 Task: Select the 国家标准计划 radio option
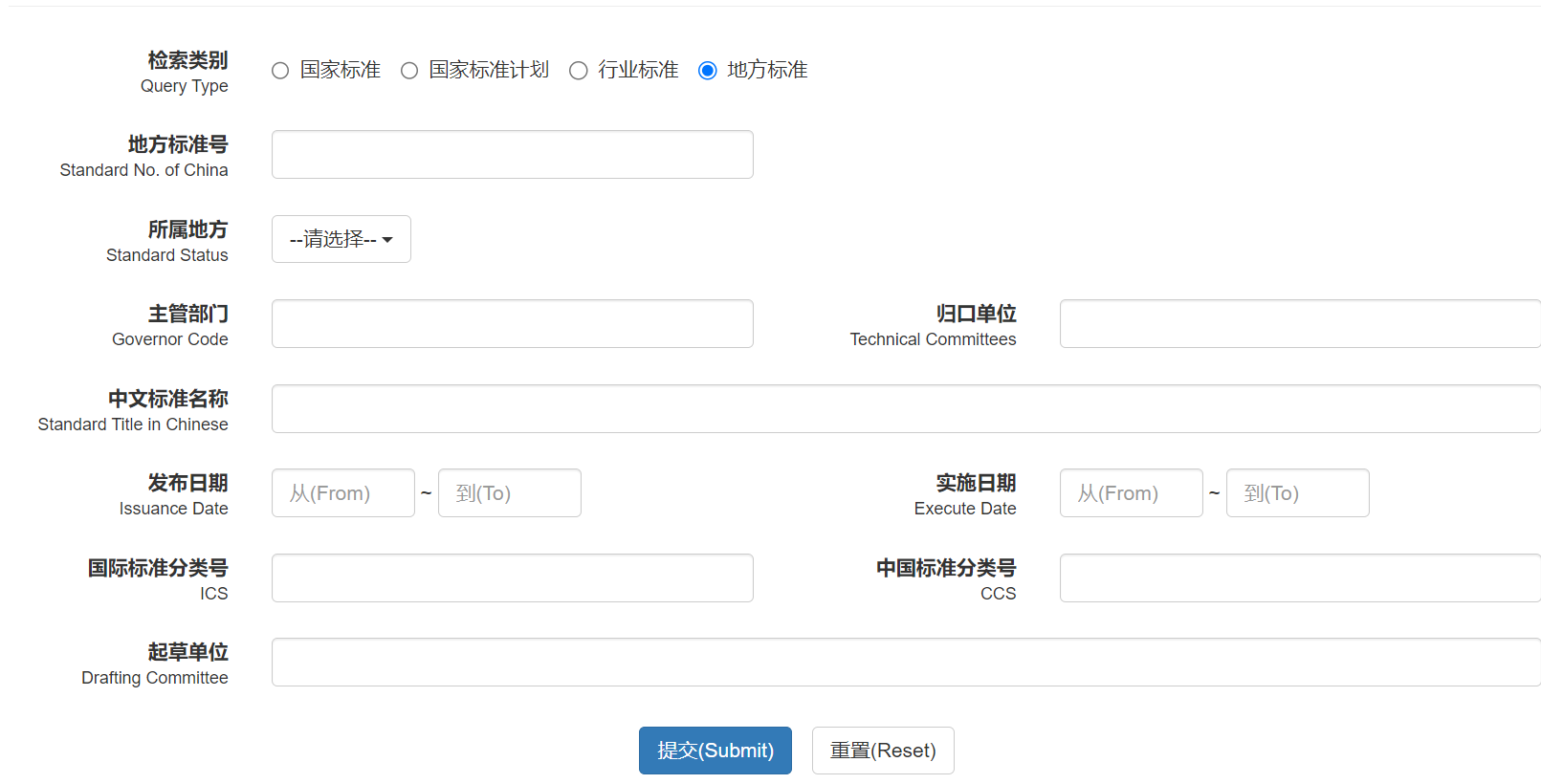coord(409,71)
